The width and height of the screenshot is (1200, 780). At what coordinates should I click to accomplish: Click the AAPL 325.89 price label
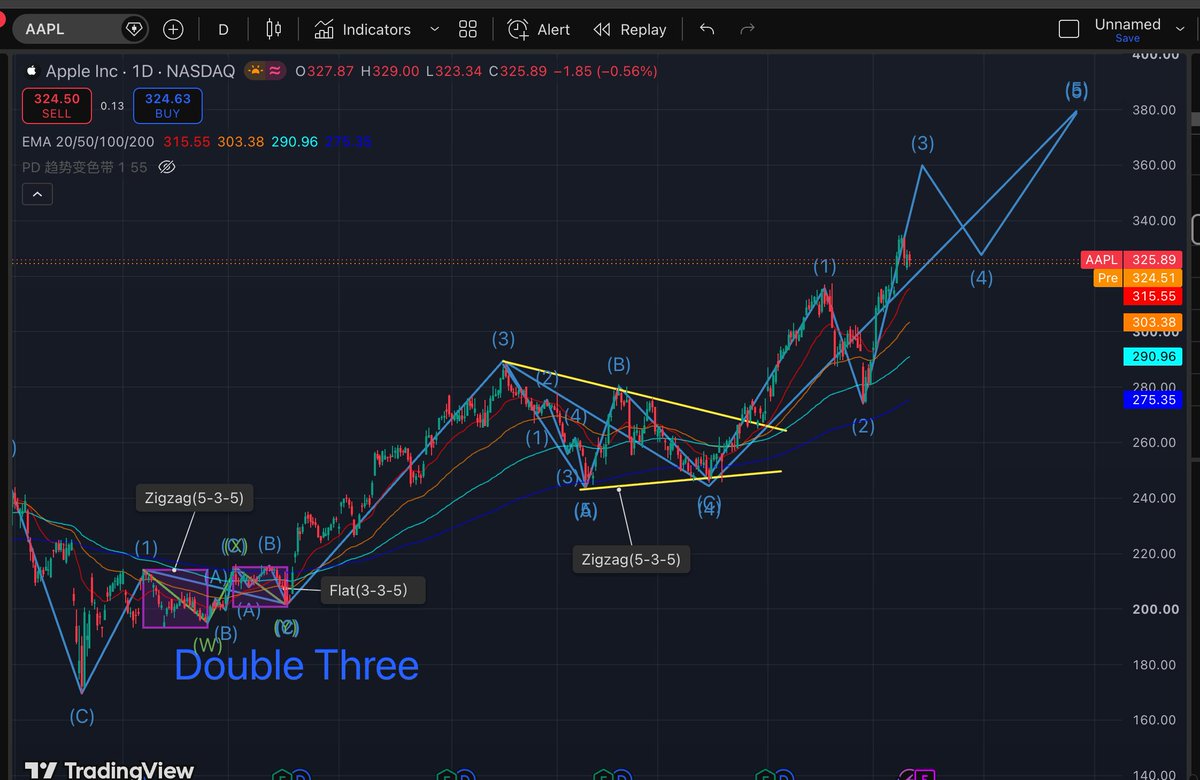tap(1132, 260)
